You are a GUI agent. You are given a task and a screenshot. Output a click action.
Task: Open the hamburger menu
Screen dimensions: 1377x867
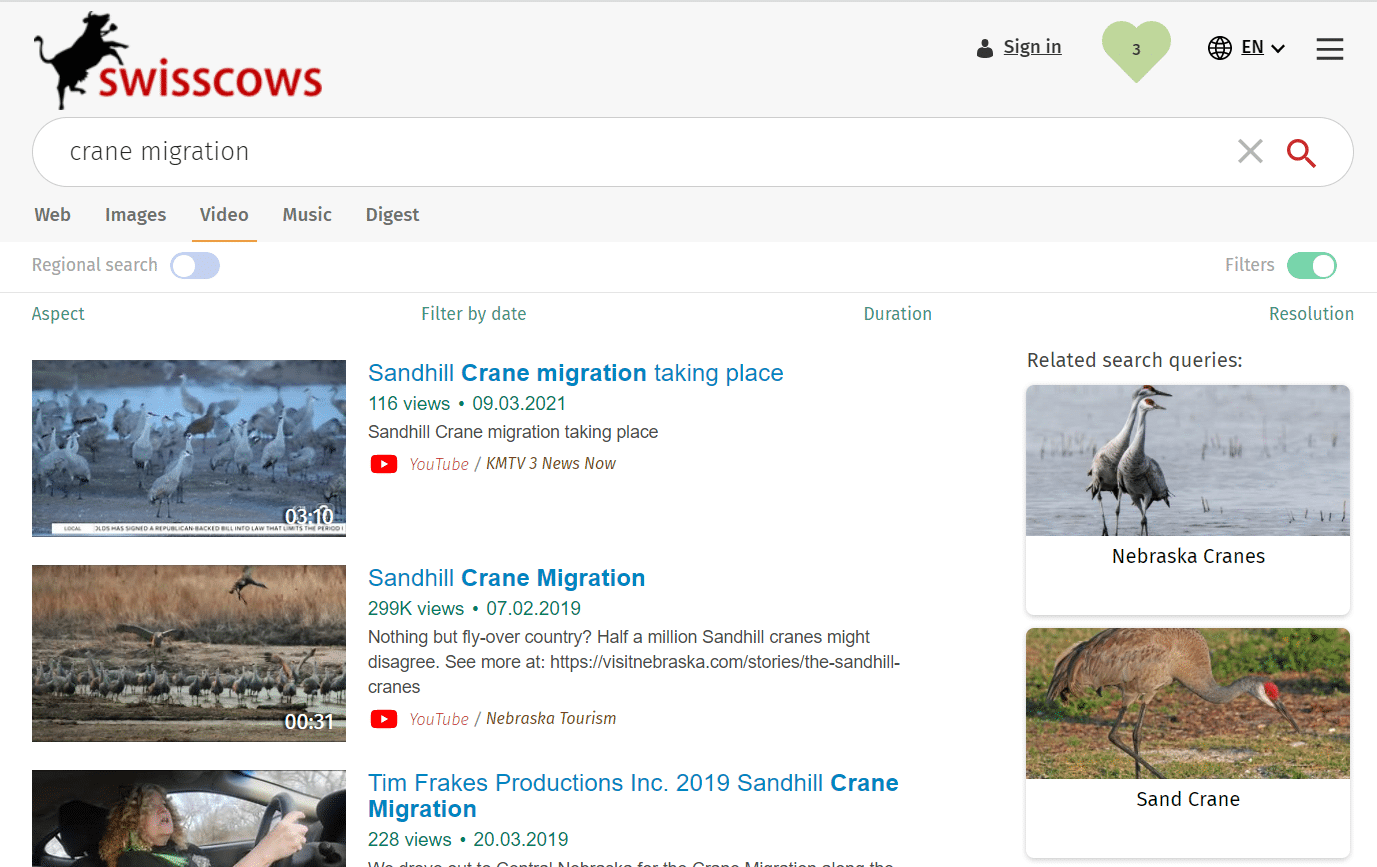[1330, 48]
